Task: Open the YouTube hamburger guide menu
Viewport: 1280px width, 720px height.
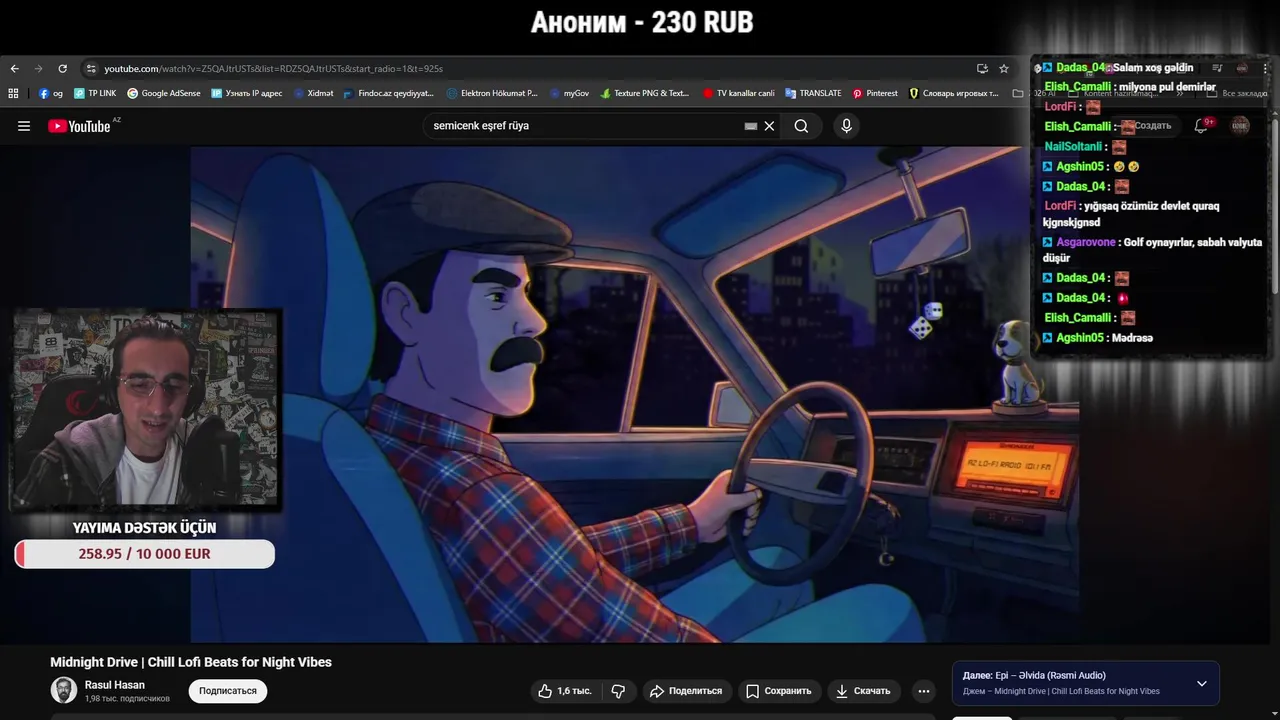Action: click(24, 126)
